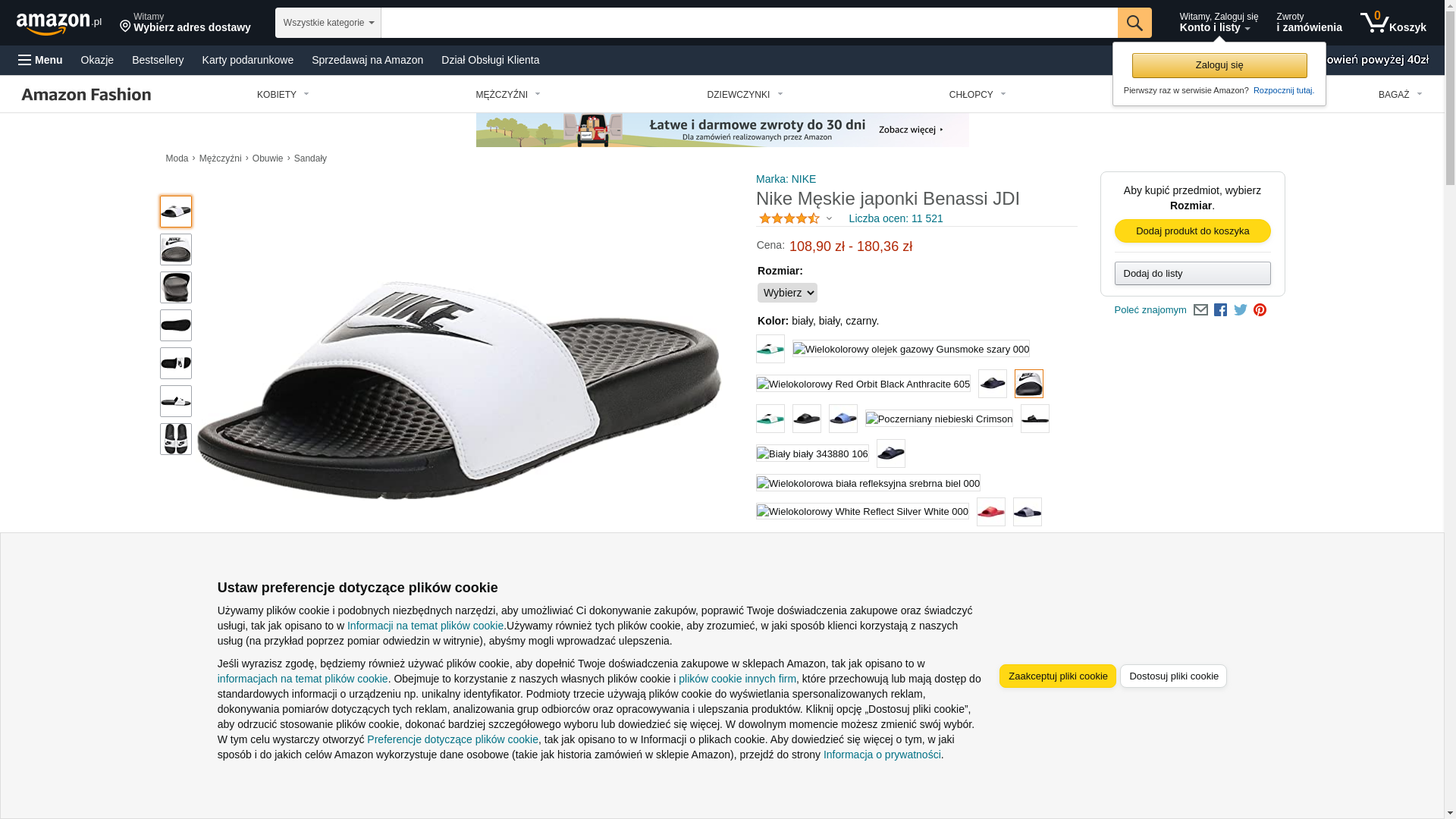Click Bestsellery in navigation bar
This screenshot has height=819, width=1456.
point(158,60)
